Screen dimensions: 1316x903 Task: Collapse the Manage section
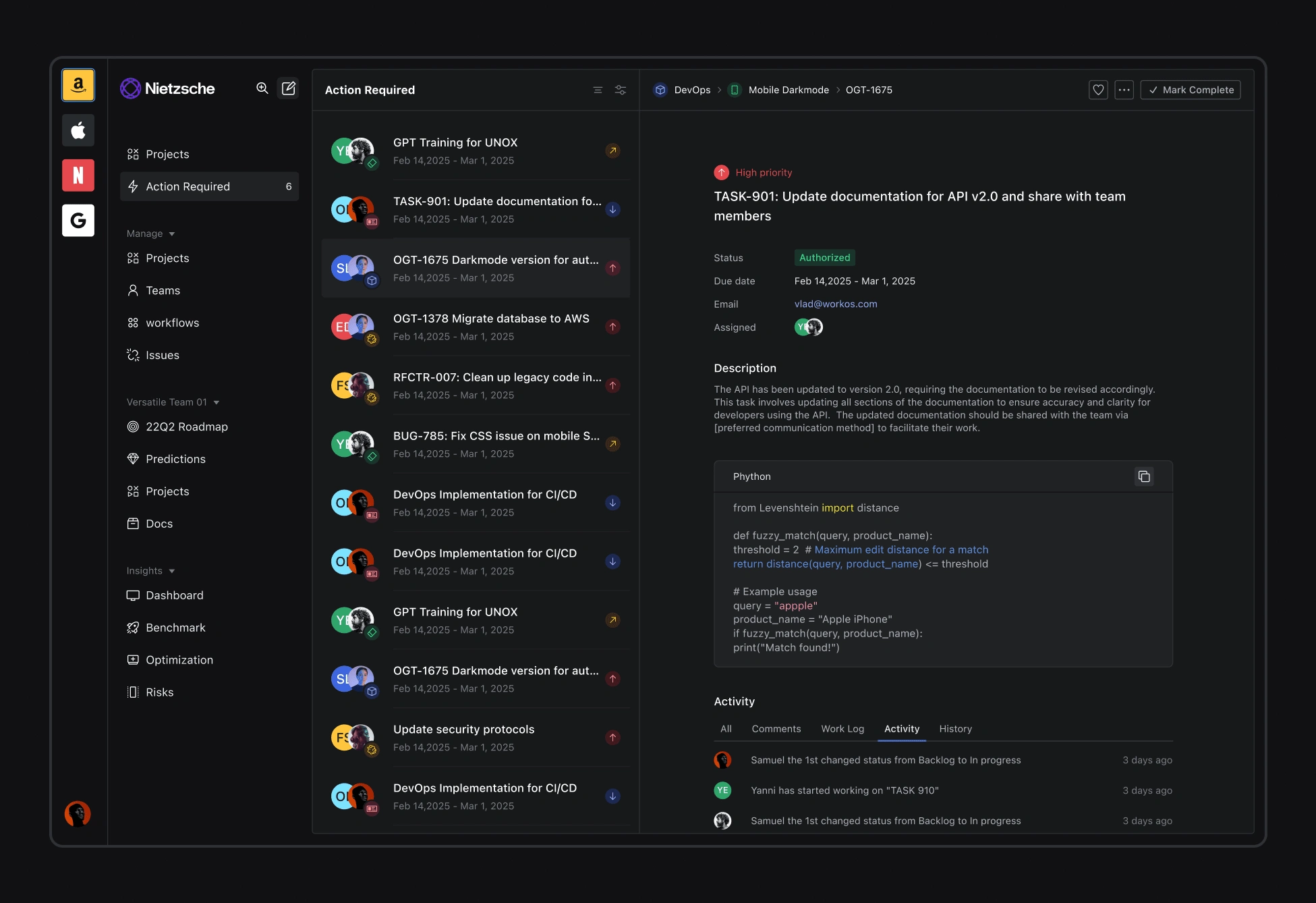172,234
